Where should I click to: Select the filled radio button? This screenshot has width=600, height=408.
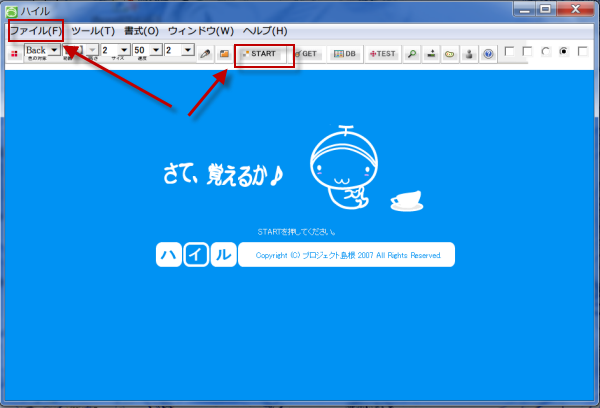(x=563, y=51)
